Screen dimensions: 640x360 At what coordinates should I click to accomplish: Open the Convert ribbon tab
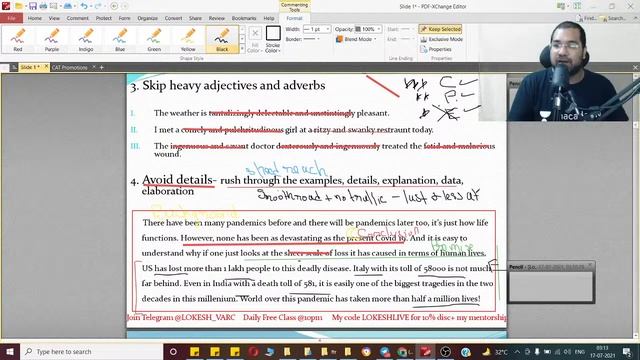(x=173, y=18)
